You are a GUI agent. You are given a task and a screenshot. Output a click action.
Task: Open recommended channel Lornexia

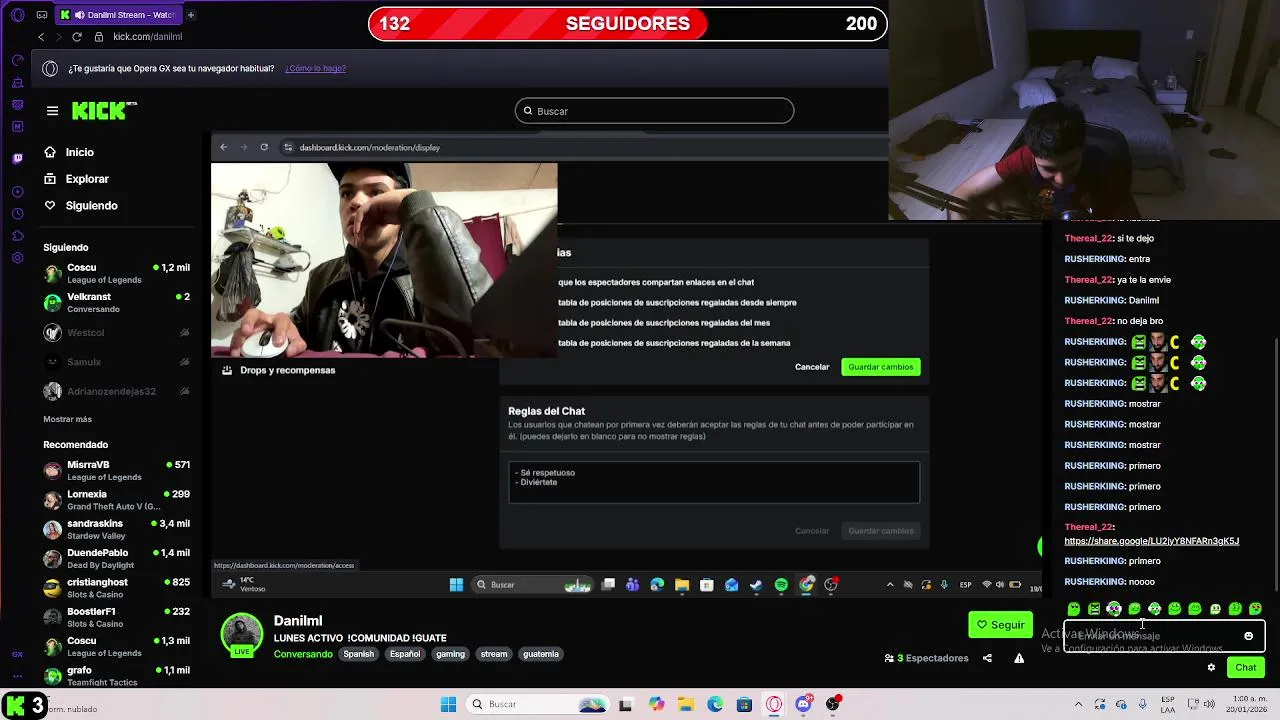116,500
